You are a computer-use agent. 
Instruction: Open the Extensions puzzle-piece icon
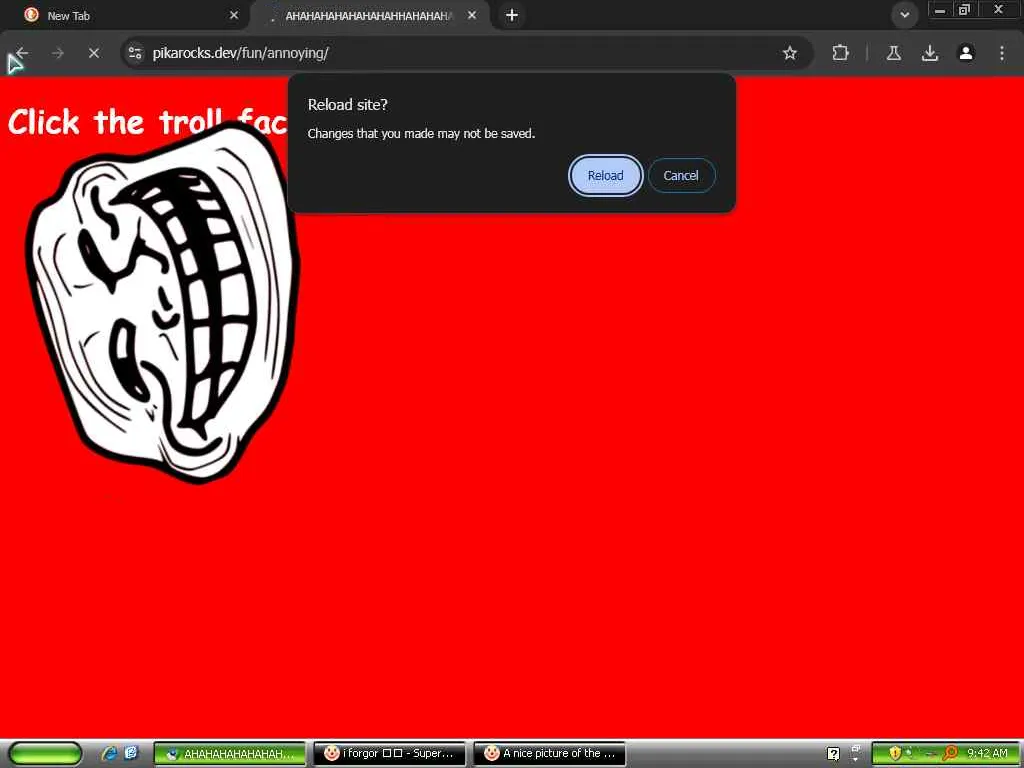[x=840, y=53]
